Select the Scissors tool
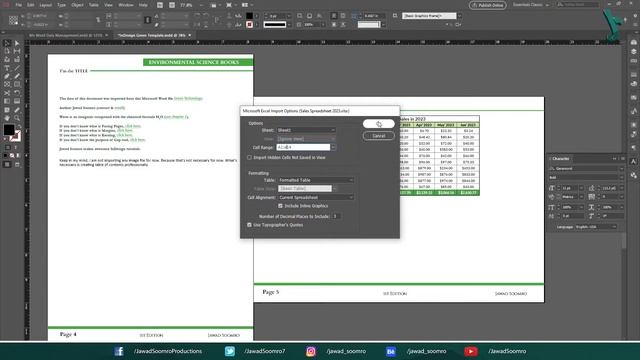The height and width of the screenshot is (360, 640). pyautogui.click(x=7, y=93)
